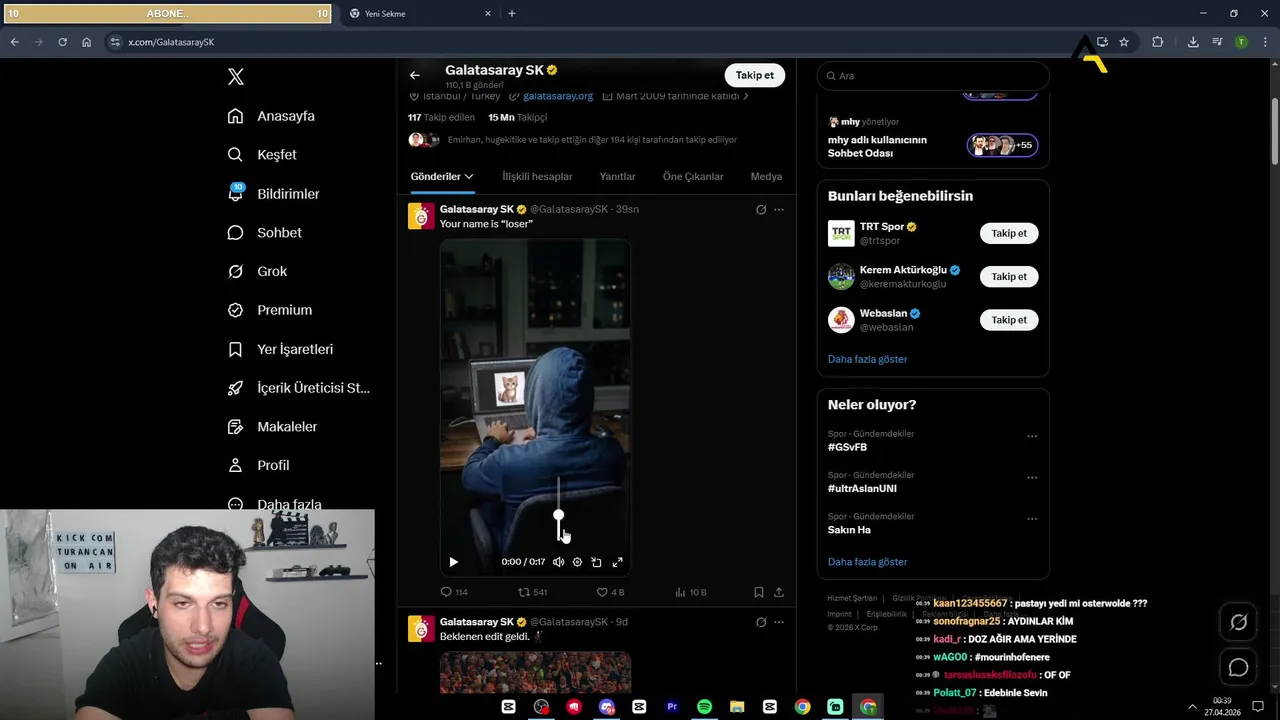Open İçerik Üreticisi Stüdyosu
1280x720 pixels.
coord(298,388)
